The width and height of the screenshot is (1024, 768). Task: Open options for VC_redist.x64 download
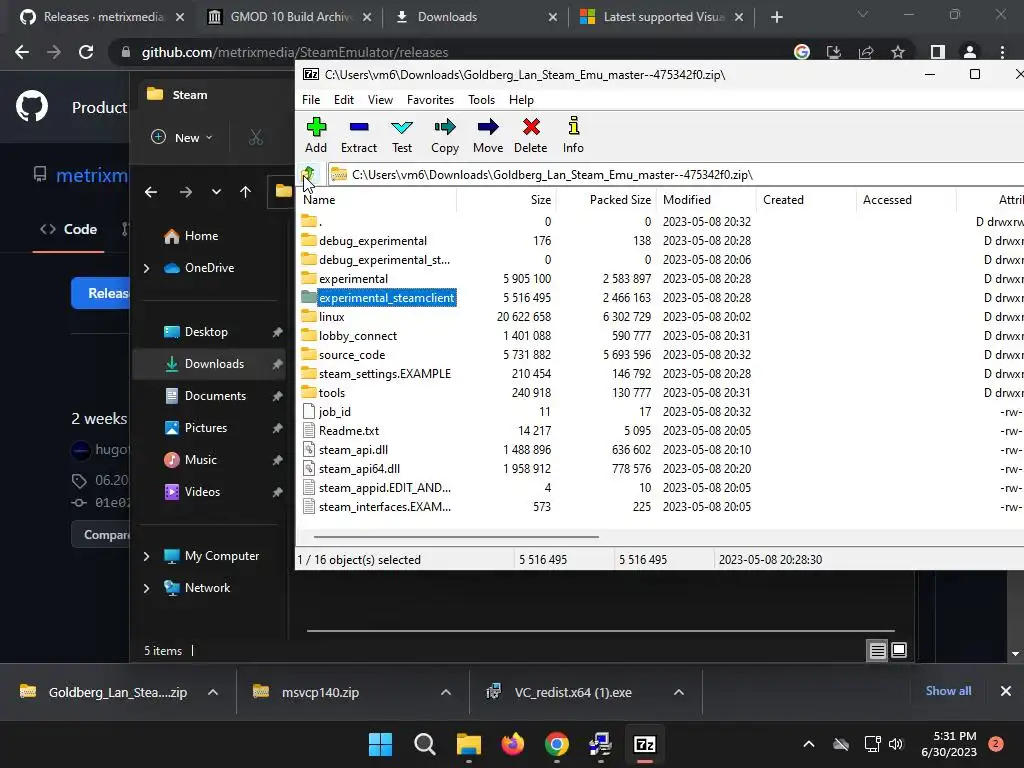coord(679,692)
